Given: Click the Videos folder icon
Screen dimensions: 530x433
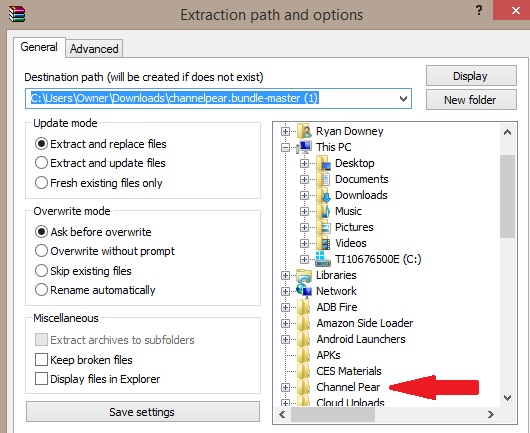Looking at the screenshot, I should 323,243.
